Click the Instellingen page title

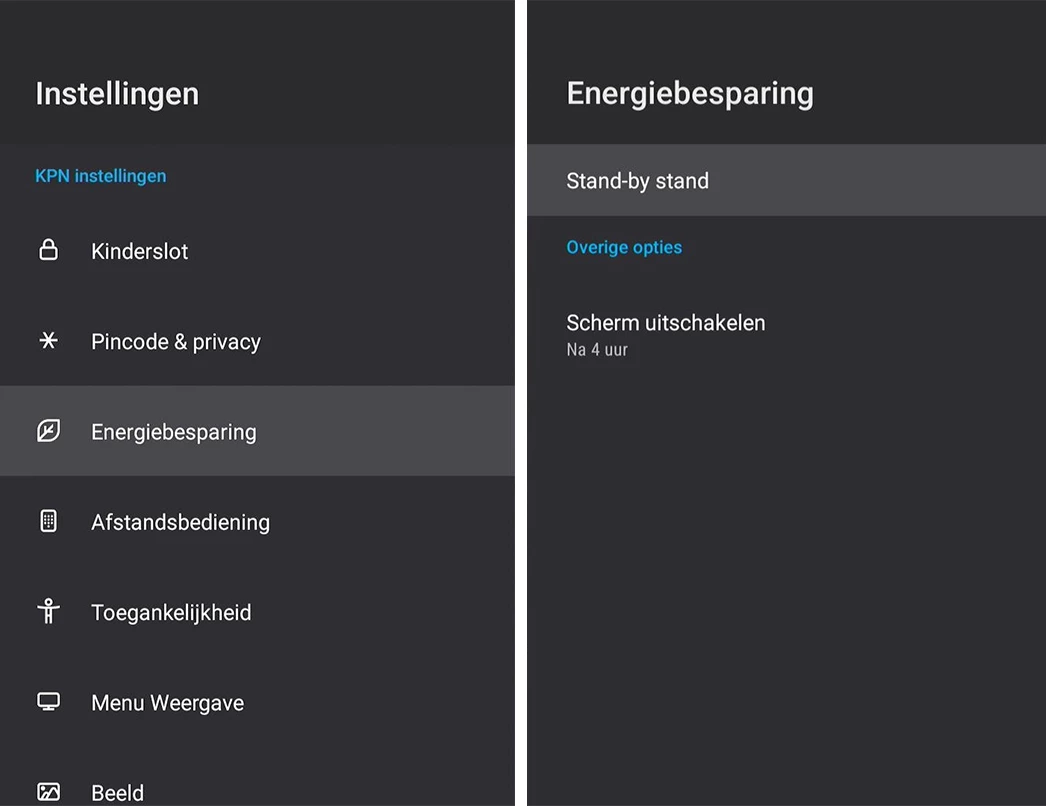[x=117, y=94]
